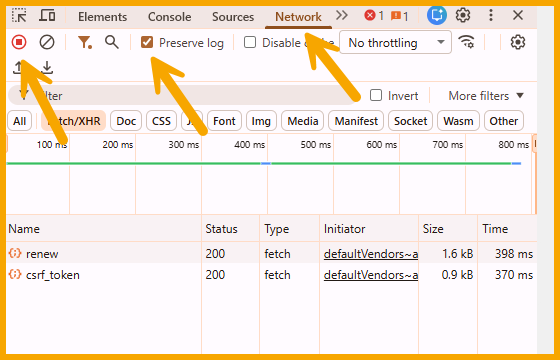Open Network panel settings gear
Viewport: 560px width, 360px height.
coord(518,42)
